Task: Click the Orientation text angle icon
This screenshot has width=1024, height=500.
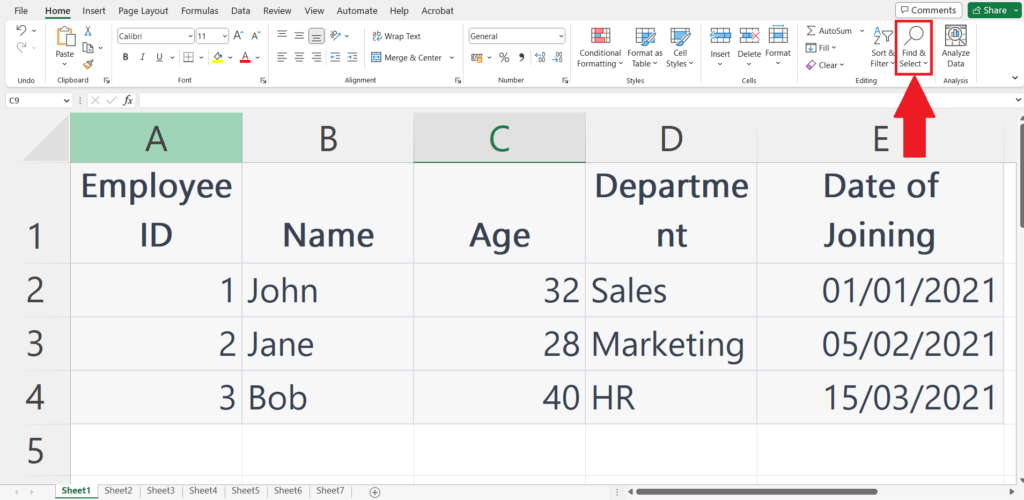Action: point(336,36)
